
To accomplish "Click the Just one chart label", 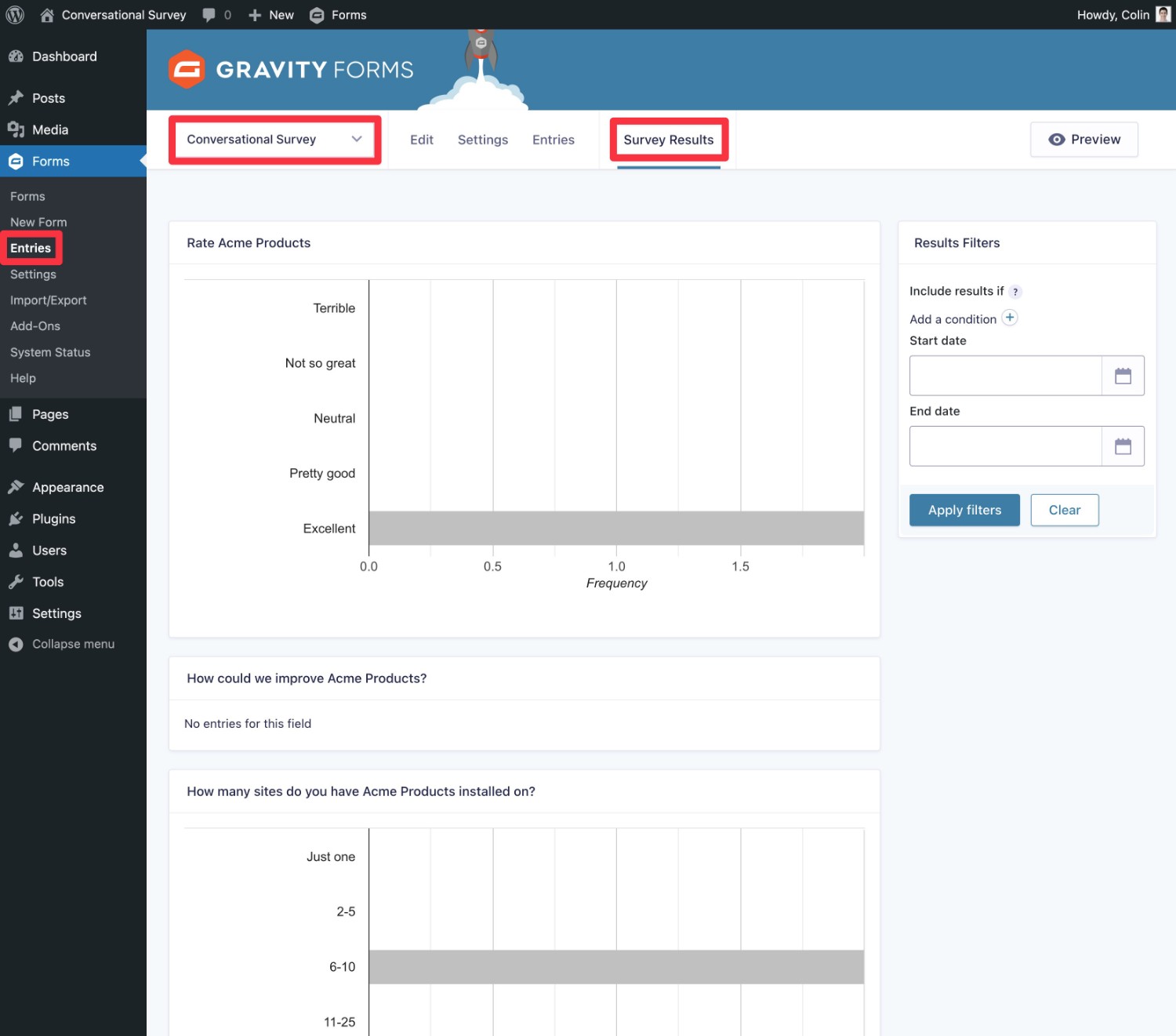I will click(331, 857).
